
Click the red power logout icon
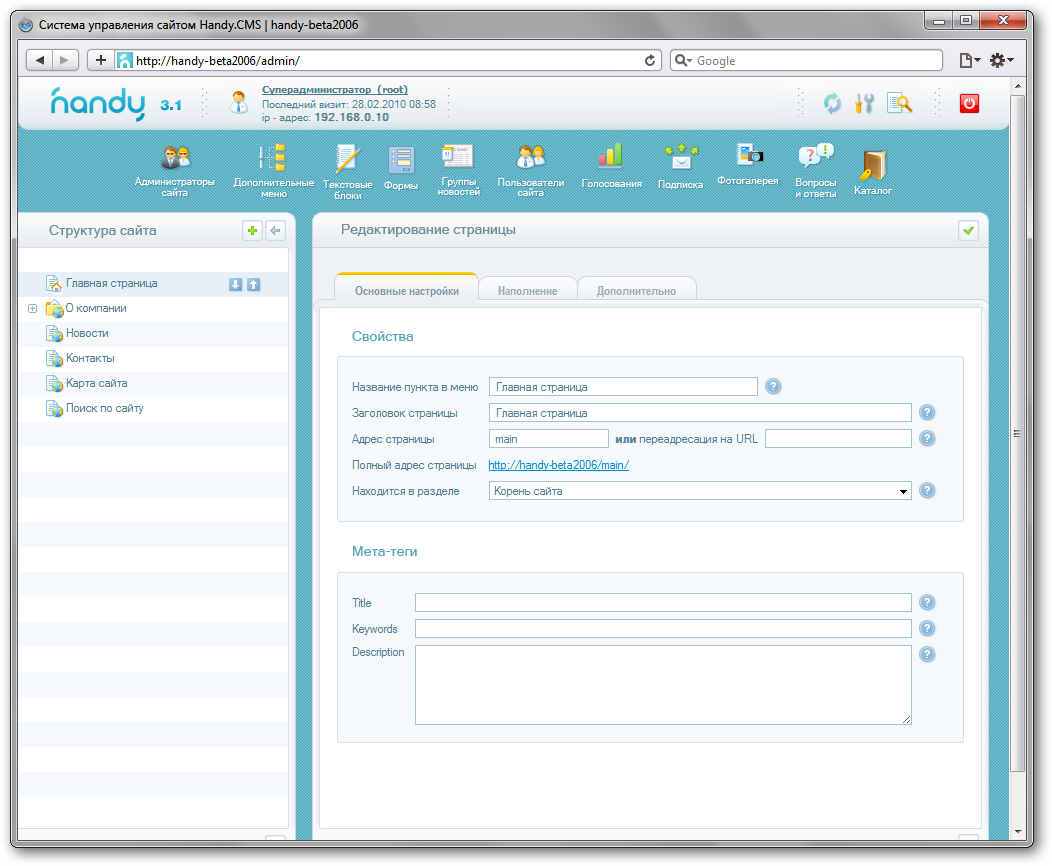(969, 103)
